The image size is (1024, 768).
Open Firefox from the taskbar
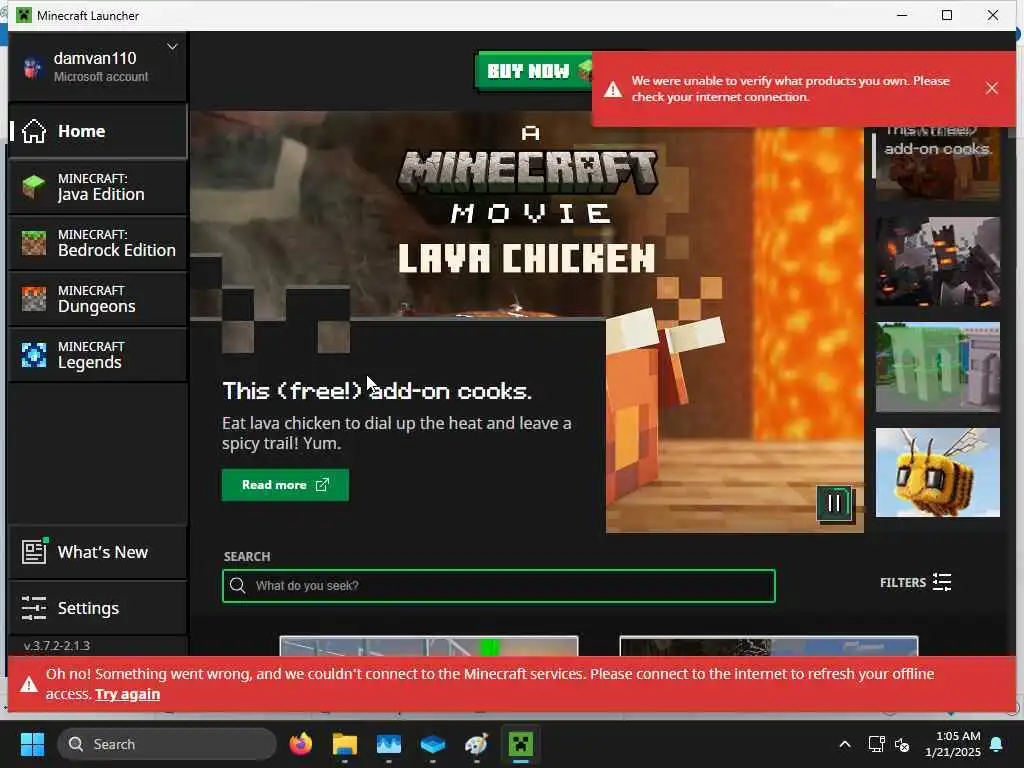pos(301,744)
